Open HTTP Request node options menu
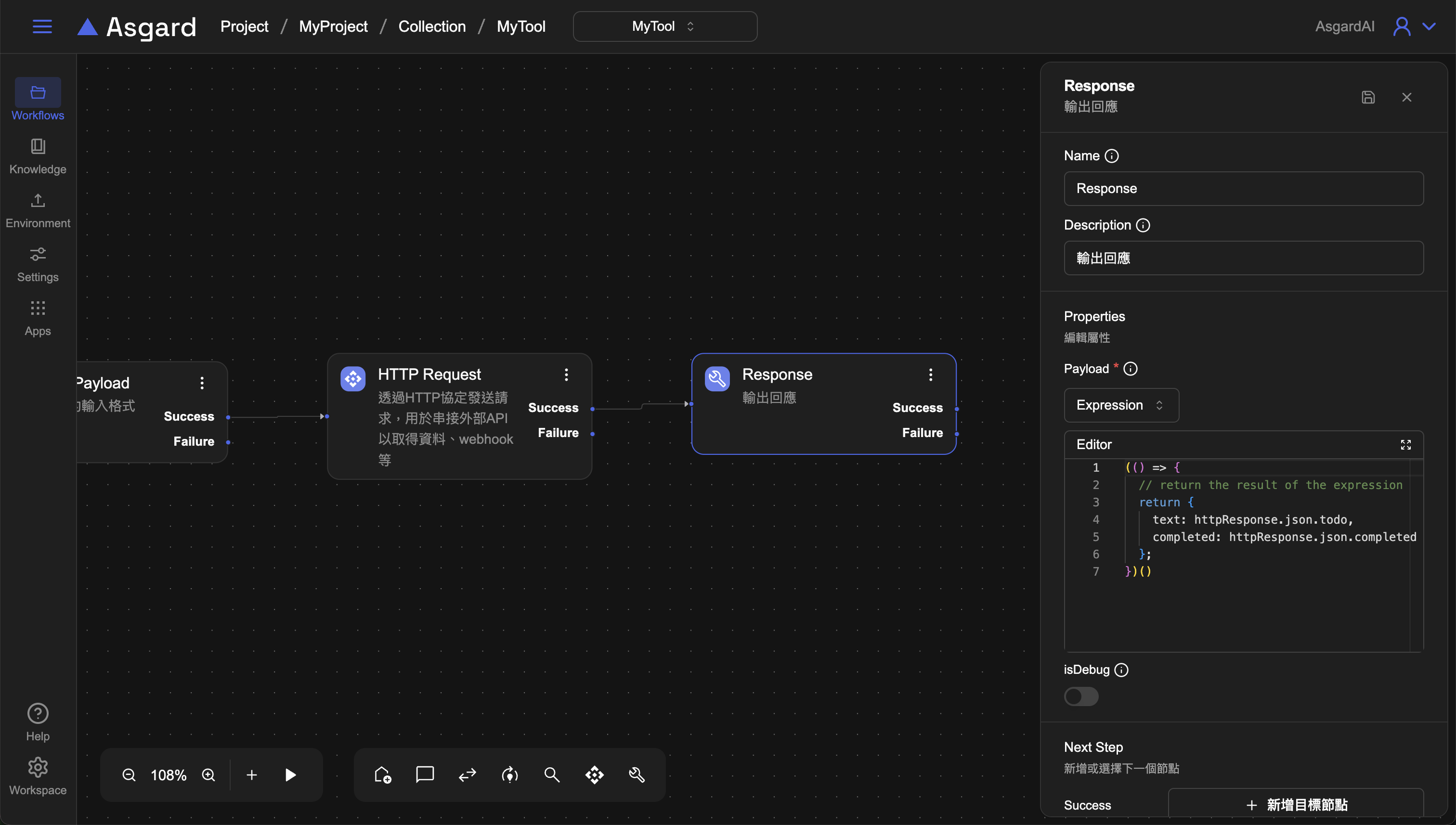 pyautogui.click(x=566, y=374)
